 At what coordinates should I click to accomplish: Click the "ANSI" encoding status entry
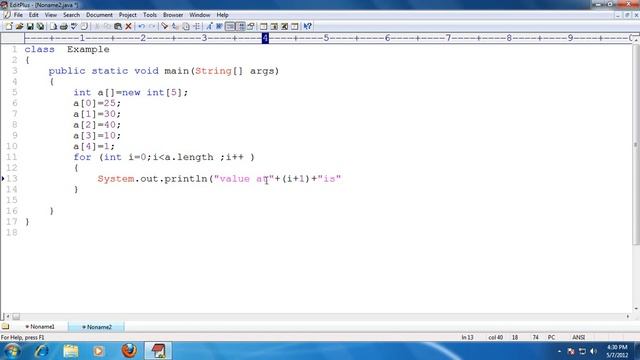[578, 338]
